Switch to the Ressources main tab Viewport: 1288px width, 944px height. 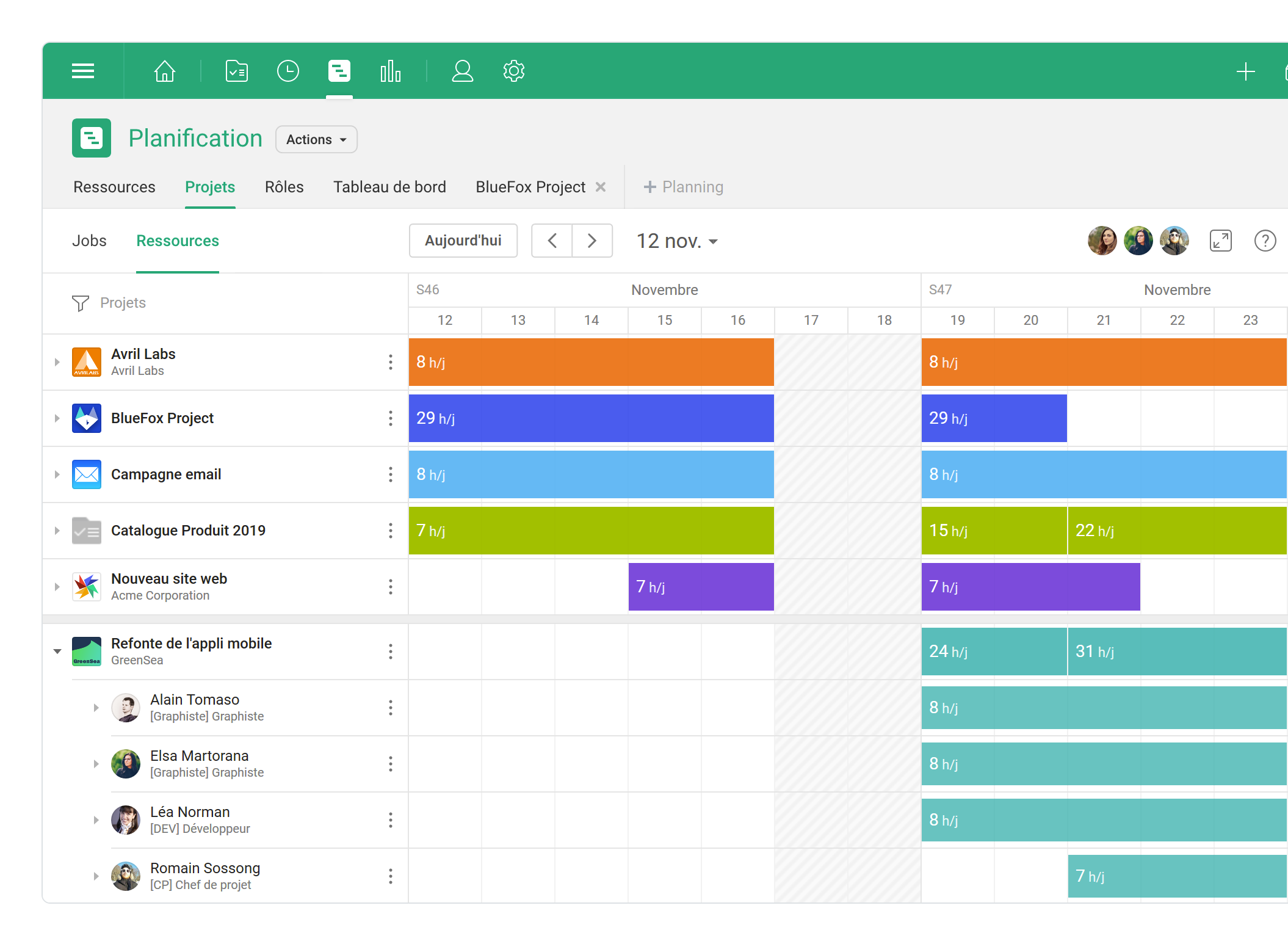[x=114, y=187]
